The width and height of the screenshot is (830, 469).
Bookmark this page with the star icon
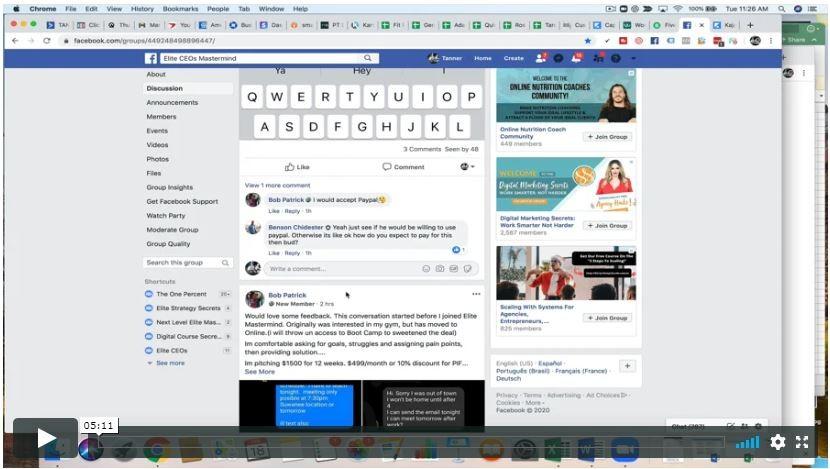coord(588,41)
